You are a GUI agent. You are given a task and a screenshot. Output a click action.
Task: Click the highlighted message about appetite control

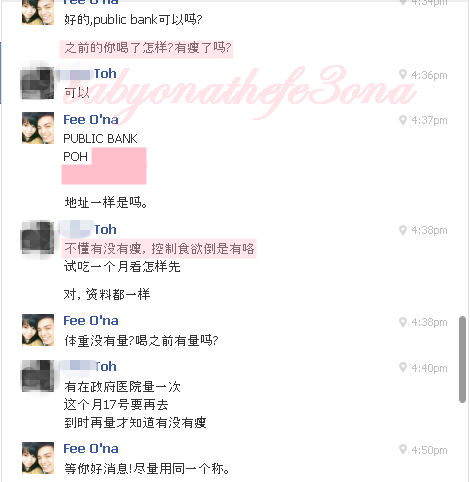pos(159,248)
